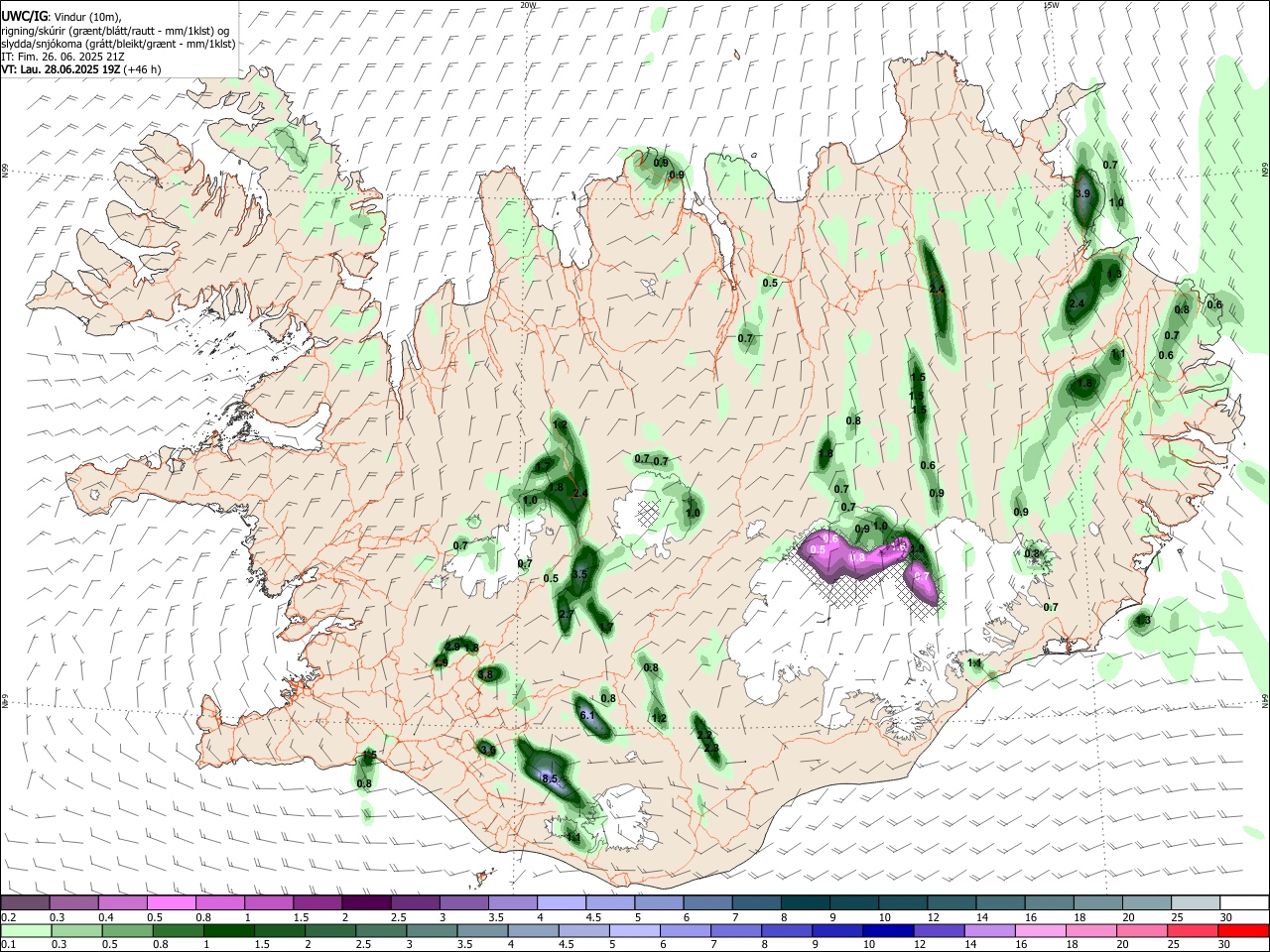Click the '3.9' precipitation value in the northeast
Screen dimensions: 1270x952
pyautogui.click(x=1082, y=193)
